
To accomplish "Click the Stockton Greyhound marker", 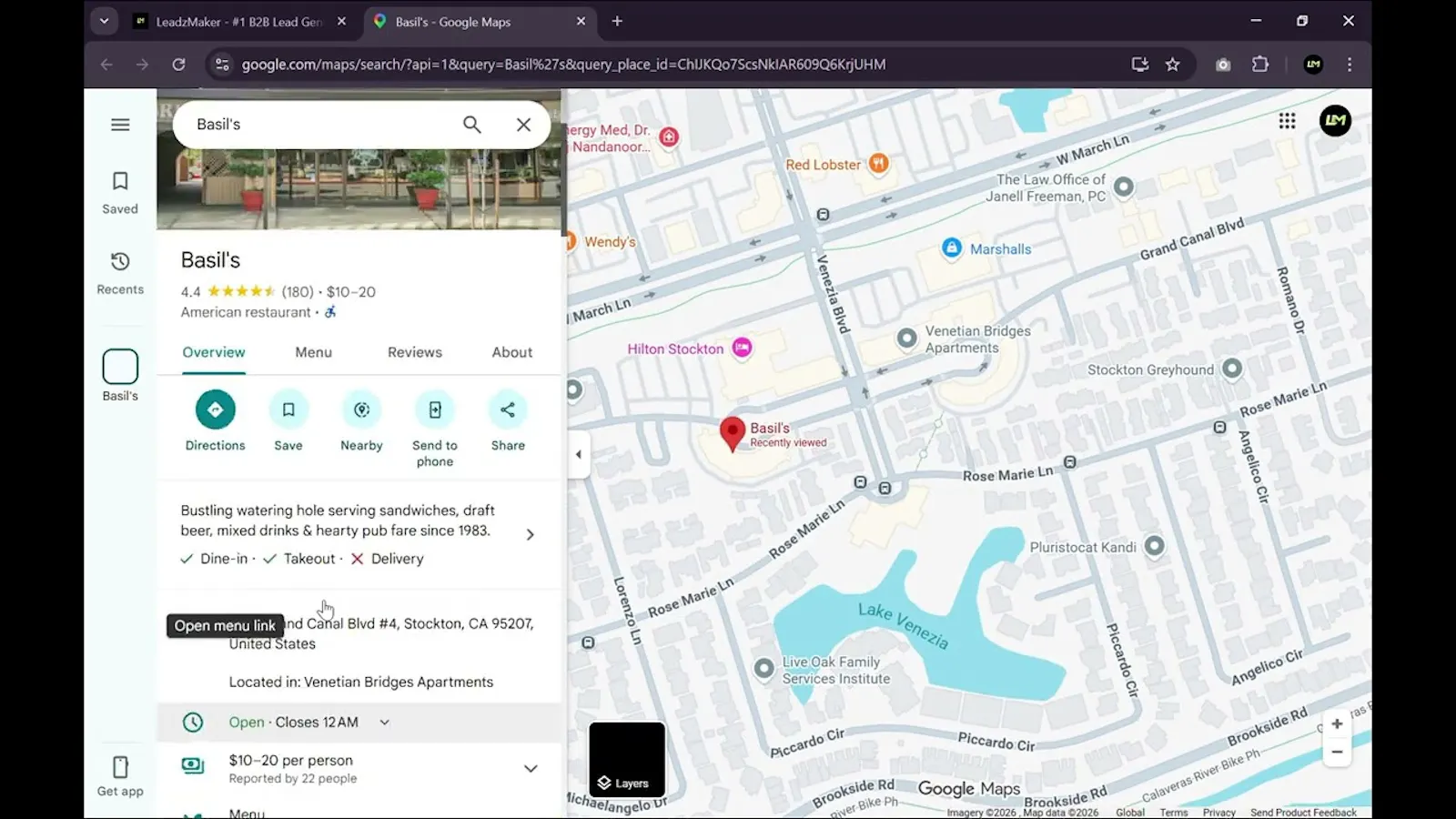I will click(x=1231, y=369).
